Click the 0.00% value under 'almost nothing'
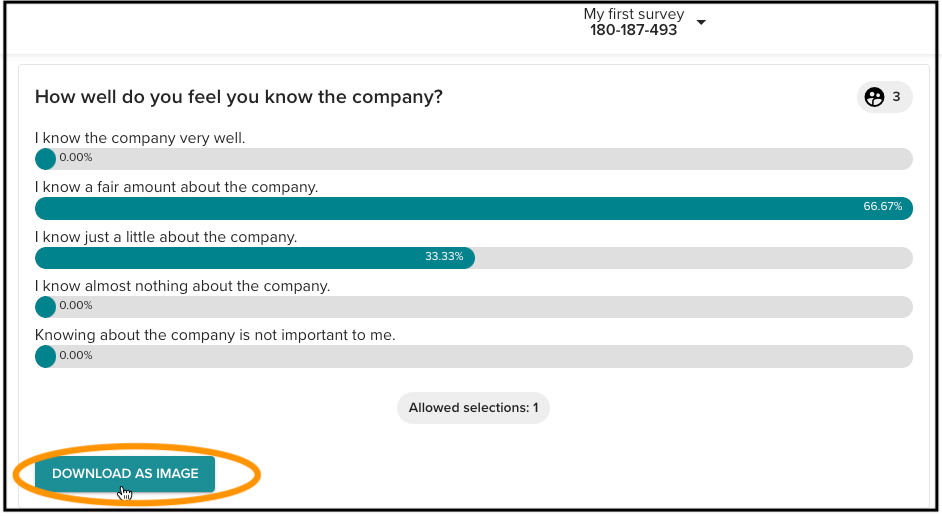This screenshot has height=516, width=942. (76, 305)
